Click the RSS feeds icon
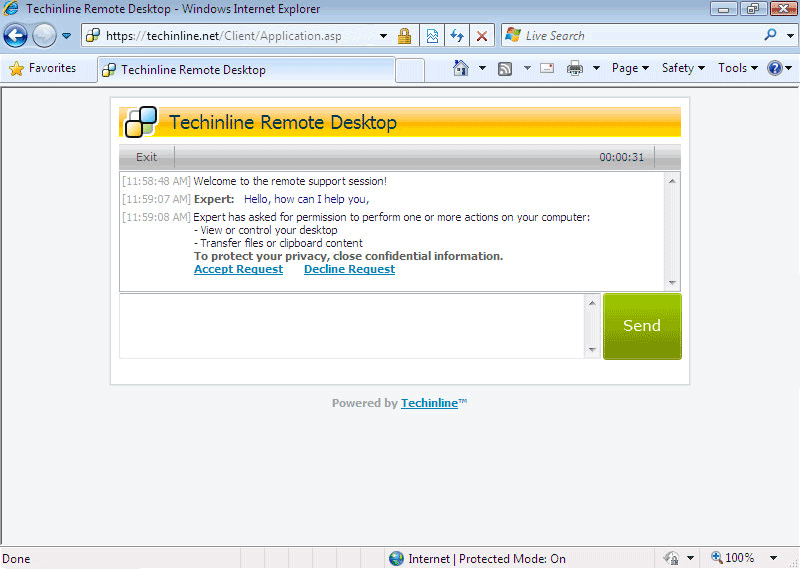The height and width of the screenshot is (569, 800). [505, 68]
